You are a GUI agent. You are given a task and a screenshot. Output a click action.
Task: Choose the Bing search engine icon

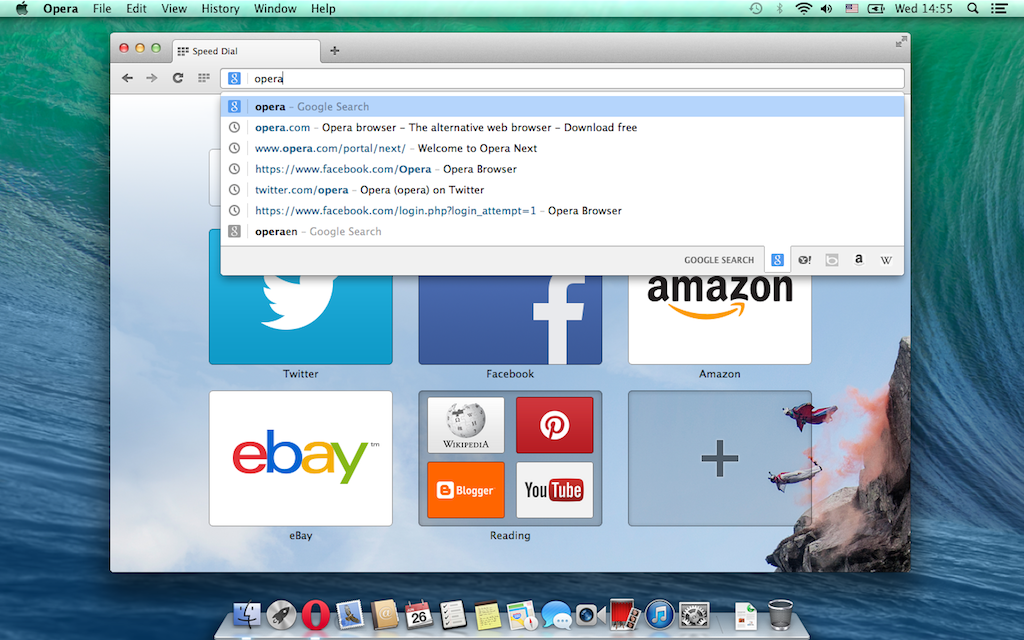(x=832, y=260)
